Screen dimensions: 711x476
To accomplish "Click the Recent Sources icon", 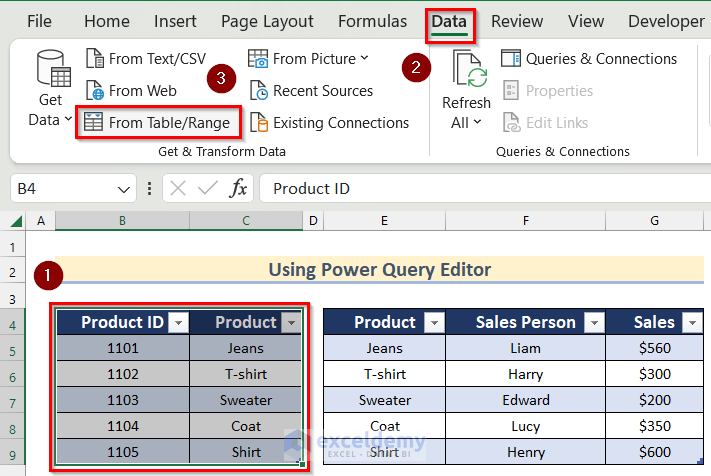I will [258, 91].
